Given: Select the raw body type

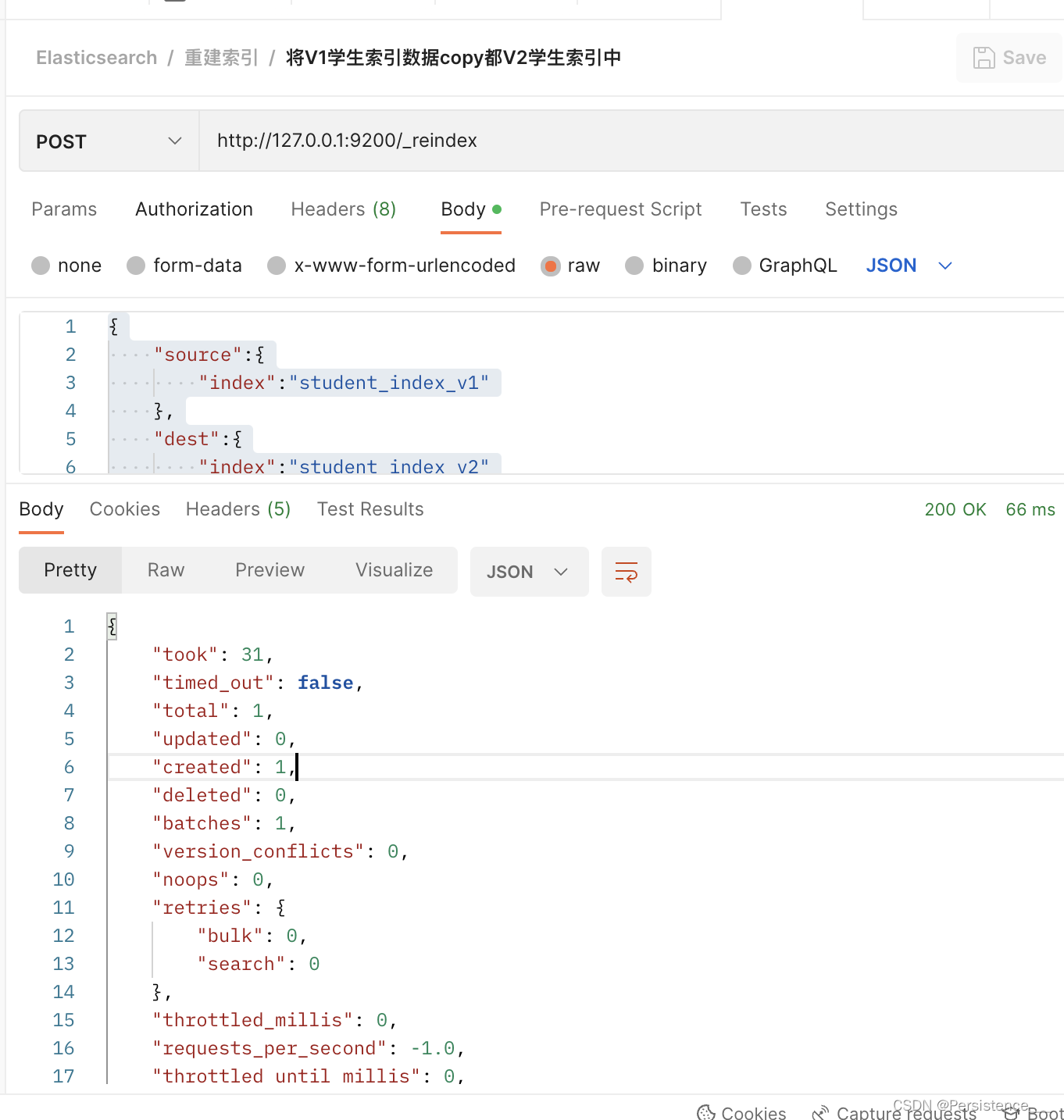Looking at the screenshot, I should point(551,266).
